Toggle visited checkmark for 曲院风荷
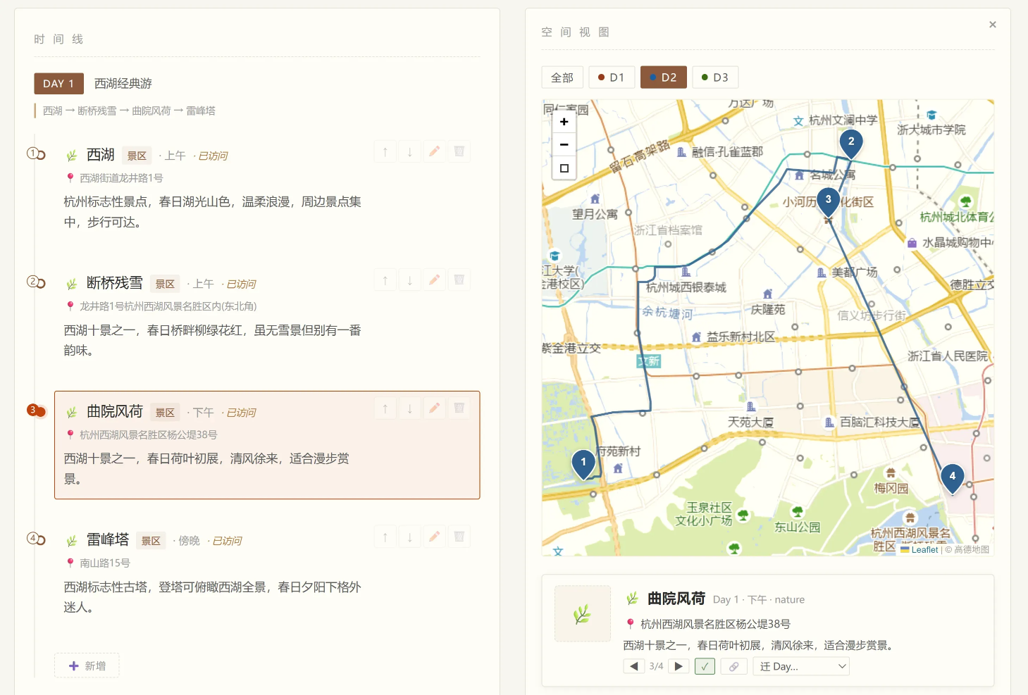The width and height of the screenshot is (1028, 695). (x=705, y=666)
